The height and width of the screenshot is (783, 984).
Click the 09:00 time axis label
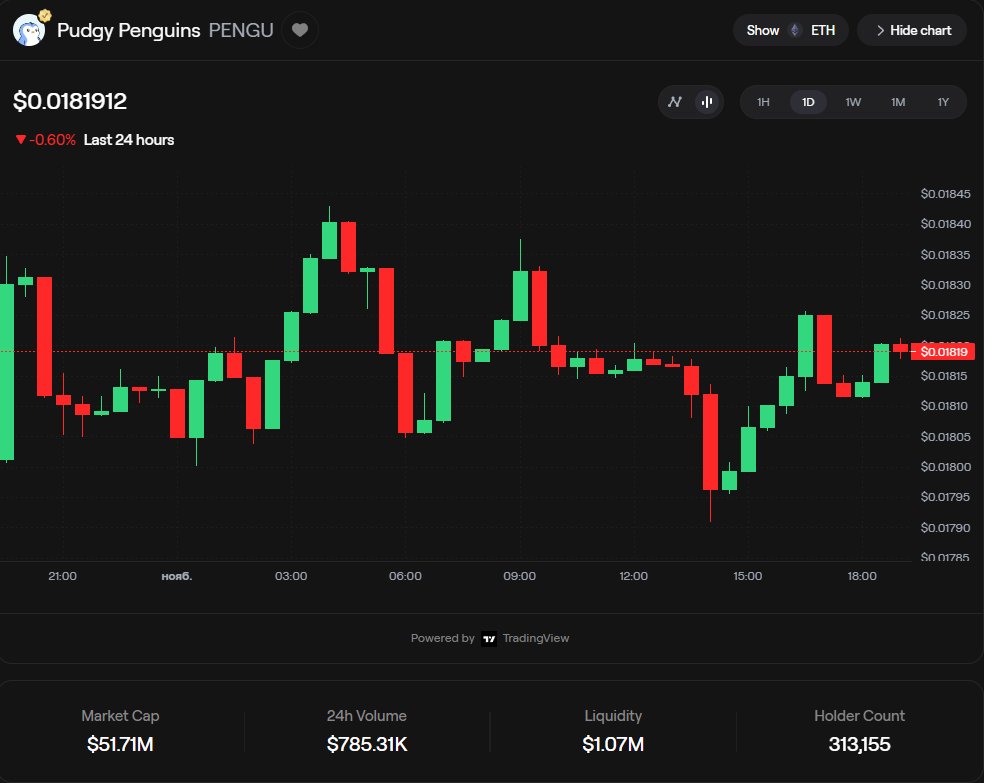click(520, 576)
